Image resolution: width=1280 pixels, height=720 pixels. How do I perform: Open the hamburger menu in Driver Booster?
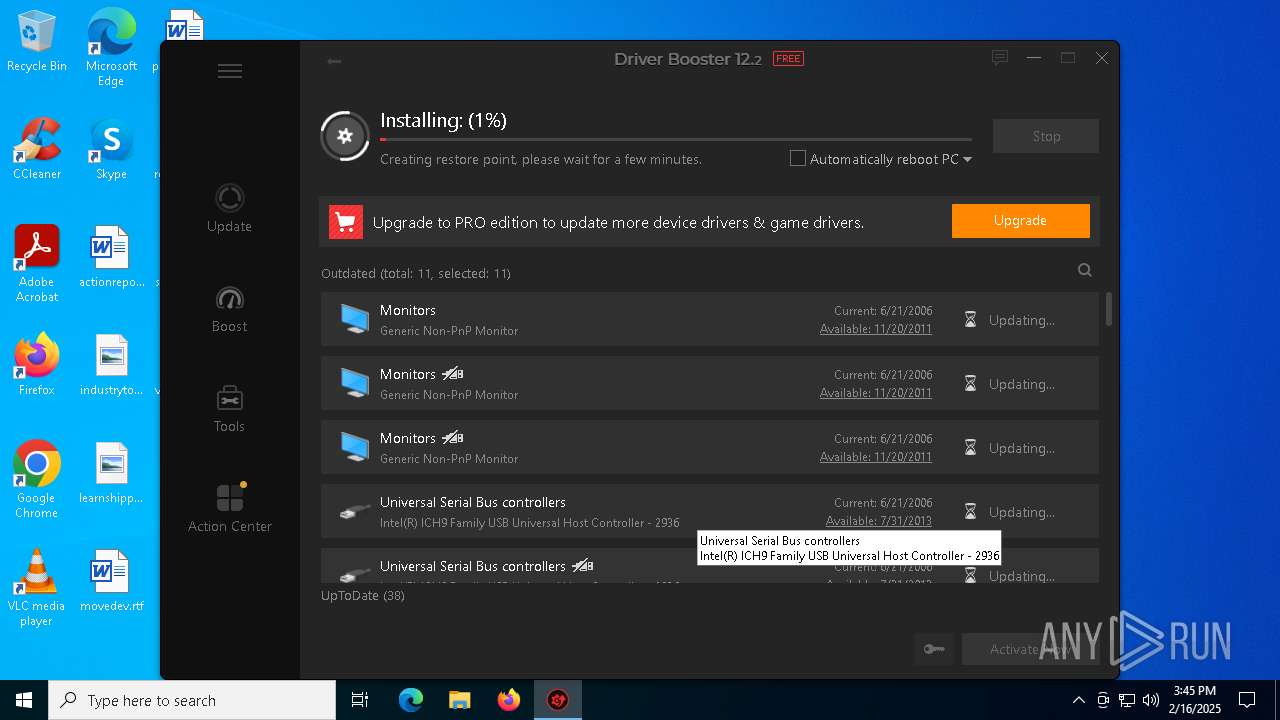click(230, 71)
